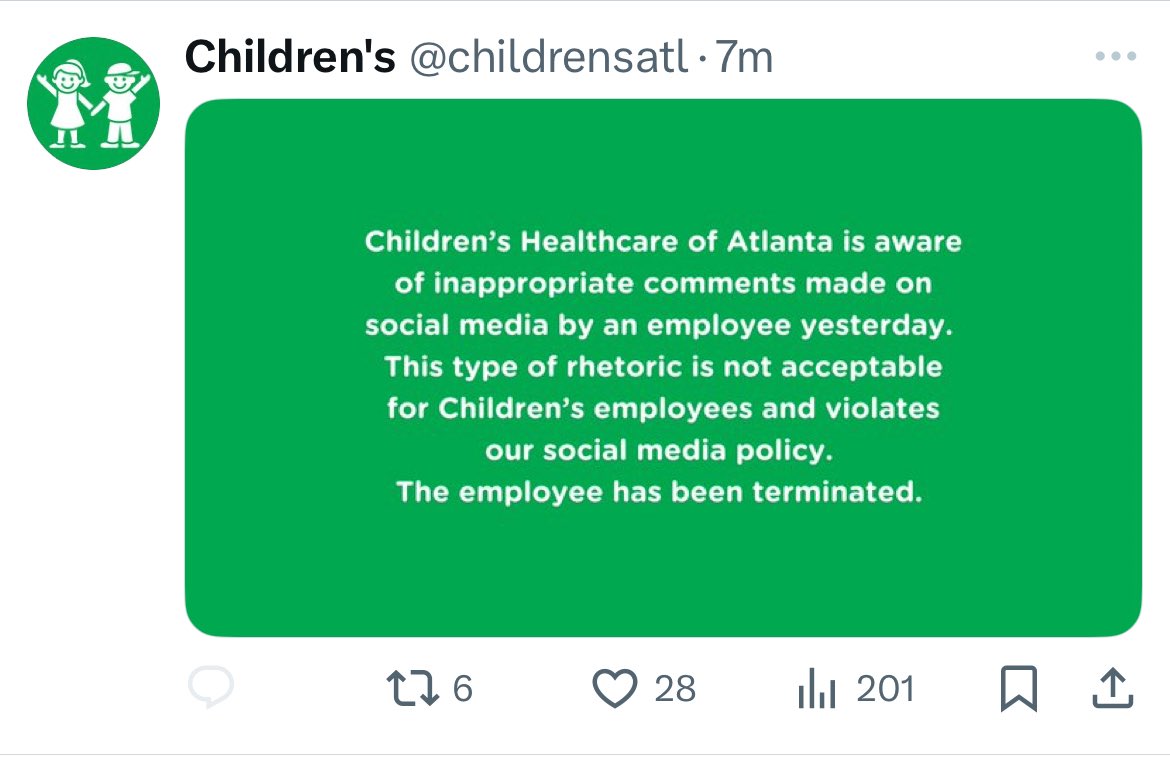
Task: Click the like count 28
Action: pyautogui.click(x=675, y=688)
